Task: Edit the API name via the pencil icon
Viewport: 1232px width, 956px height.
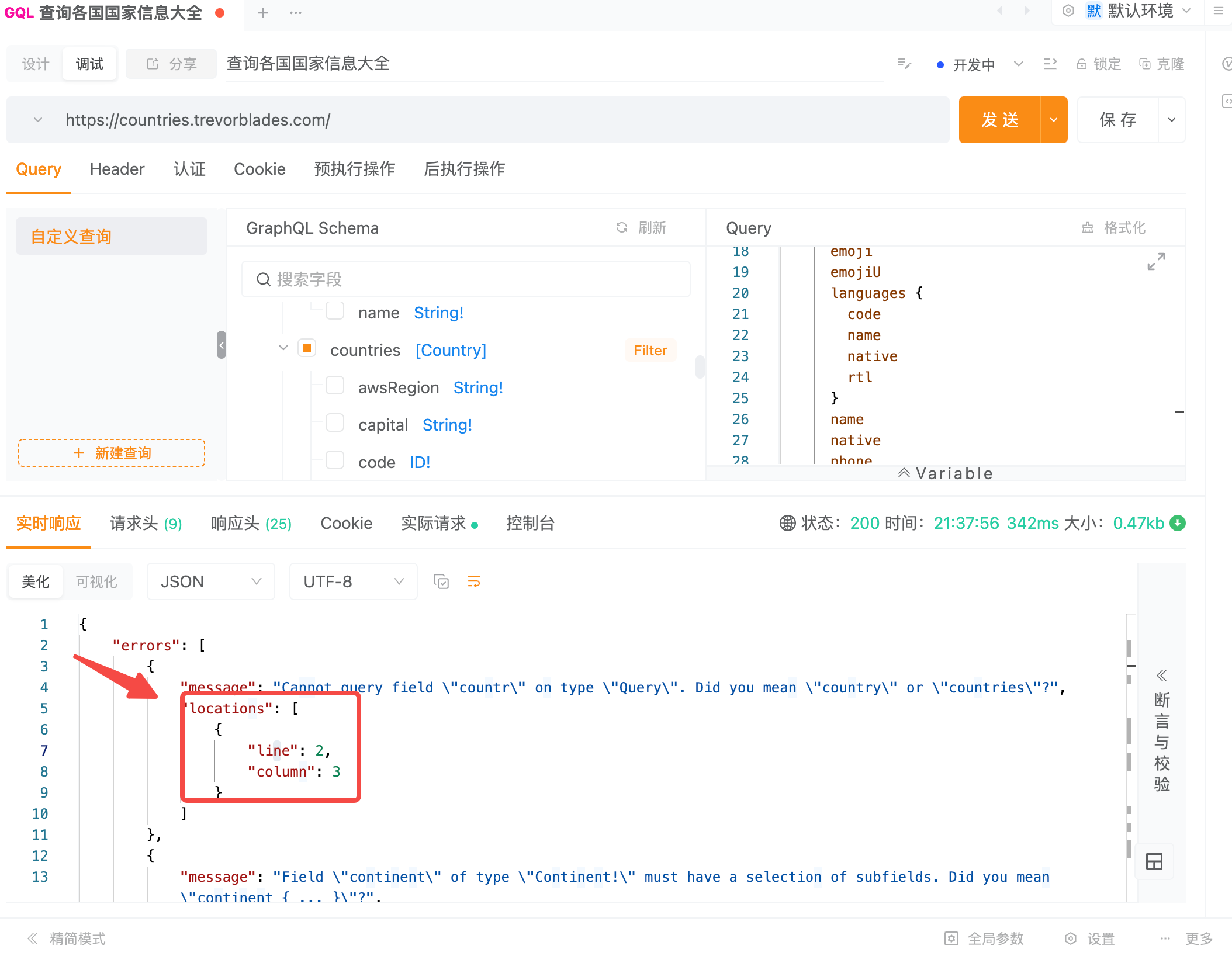Action: click(904, 64)
